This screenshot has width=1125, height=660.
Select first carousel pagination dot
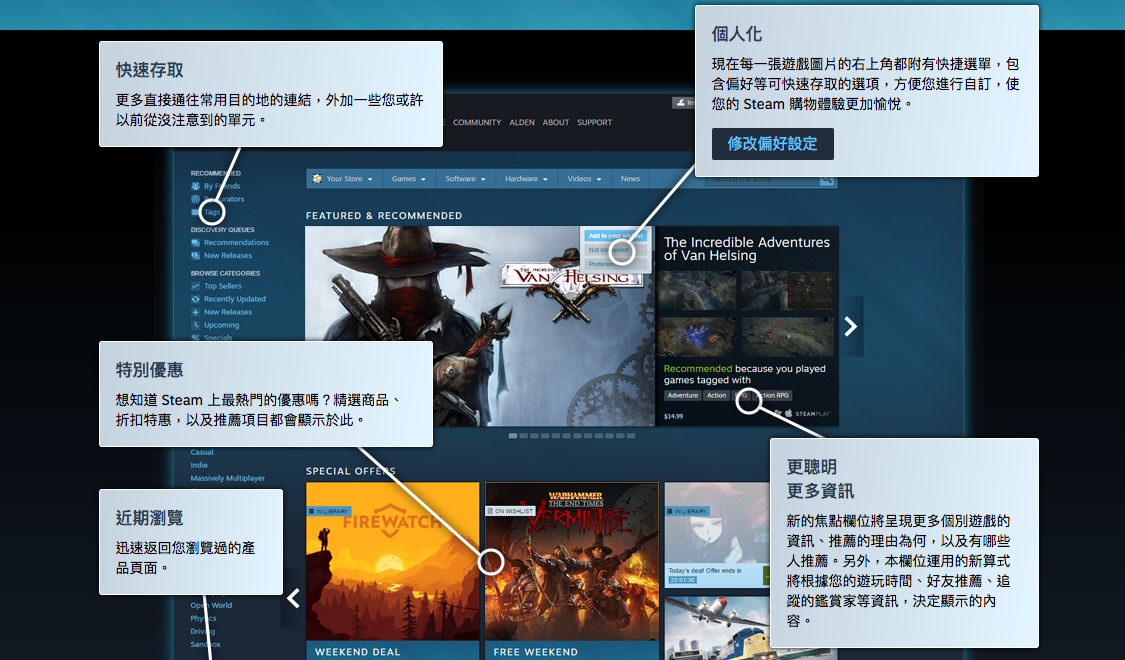coord(512,435)
